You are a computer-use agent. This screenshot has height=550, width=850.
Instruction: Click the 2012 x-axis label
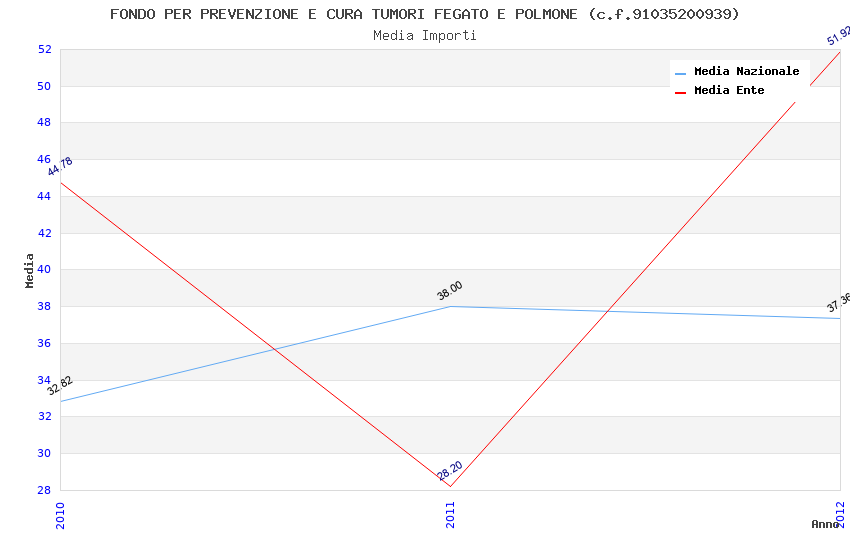[840, 515]
